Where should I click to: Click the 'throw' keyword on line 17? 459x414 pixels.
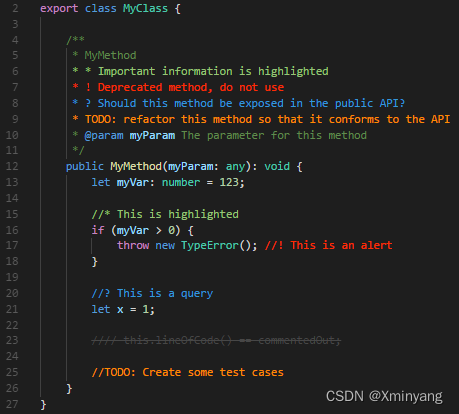click(x=133, y=246)
